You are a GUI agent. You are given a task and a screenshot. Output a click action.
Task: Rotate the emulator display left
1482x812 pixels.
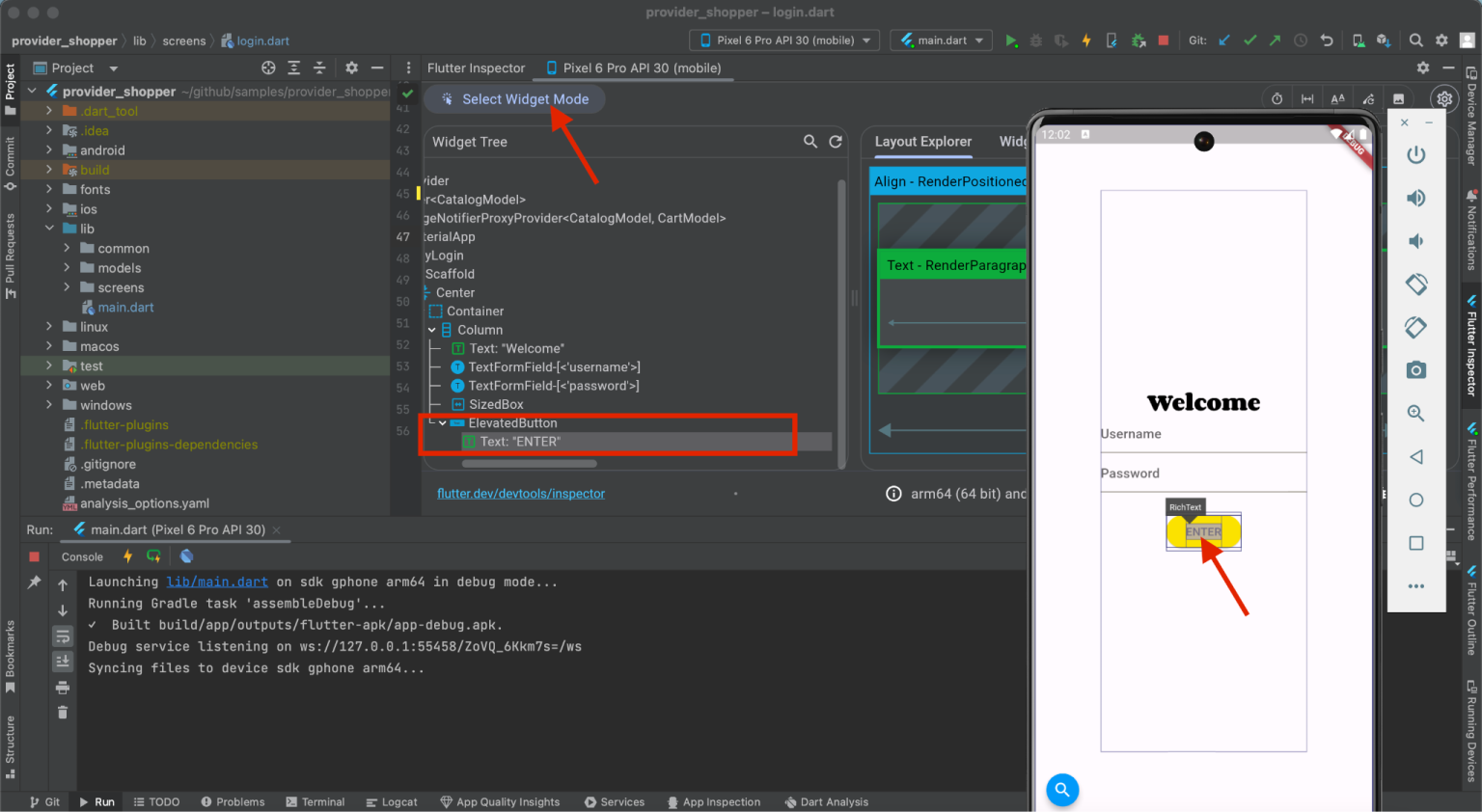click(1415, 328)
